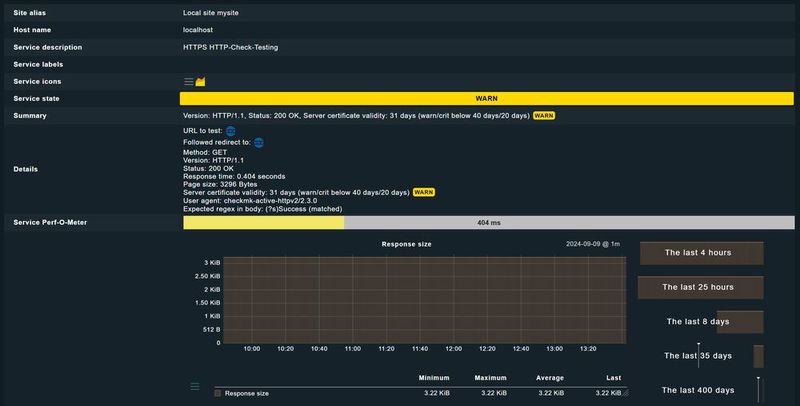The height and width of the screenshot is (406, 800).
Task: Click the WARN badge in Summary row
Action: (x=544, y=116)
